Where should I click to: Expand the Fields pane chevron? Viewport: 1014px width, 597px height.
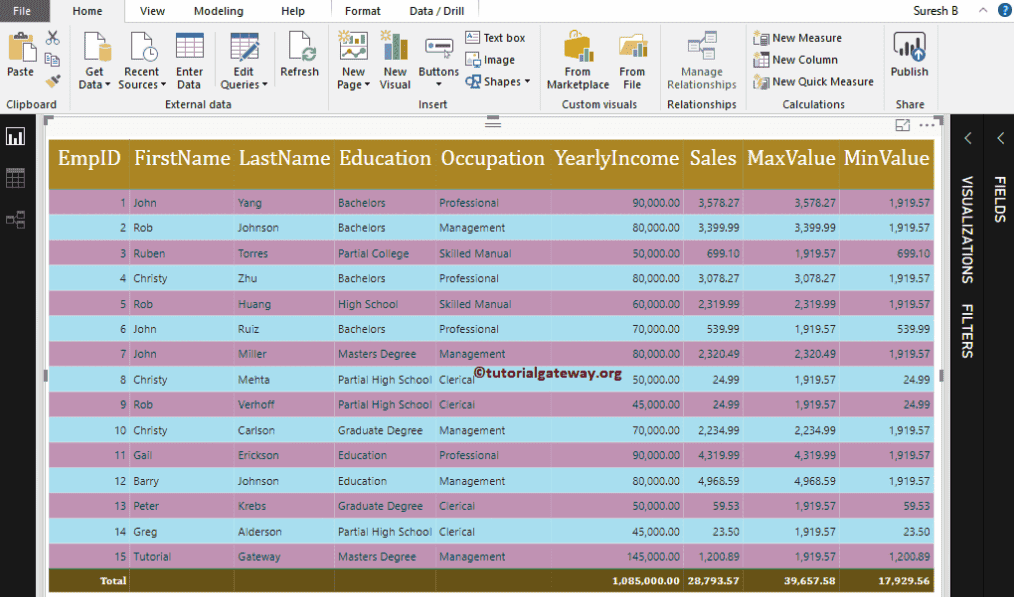coord(1000,138)
